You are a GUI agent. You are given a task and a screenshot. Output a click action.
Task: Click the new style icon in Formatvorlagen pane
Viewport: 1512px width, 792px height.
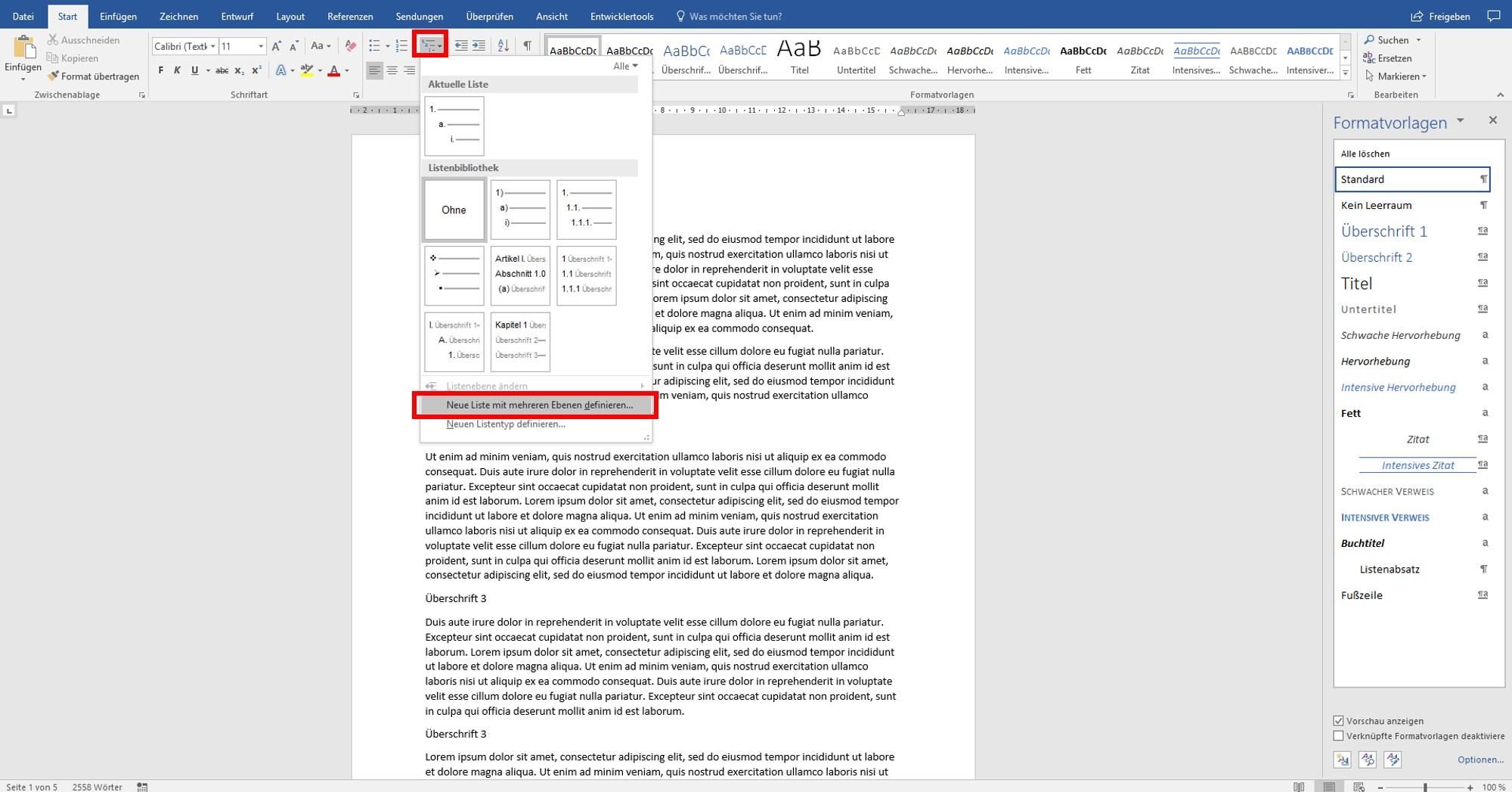pyautogui.click(x=1343, y=759)
